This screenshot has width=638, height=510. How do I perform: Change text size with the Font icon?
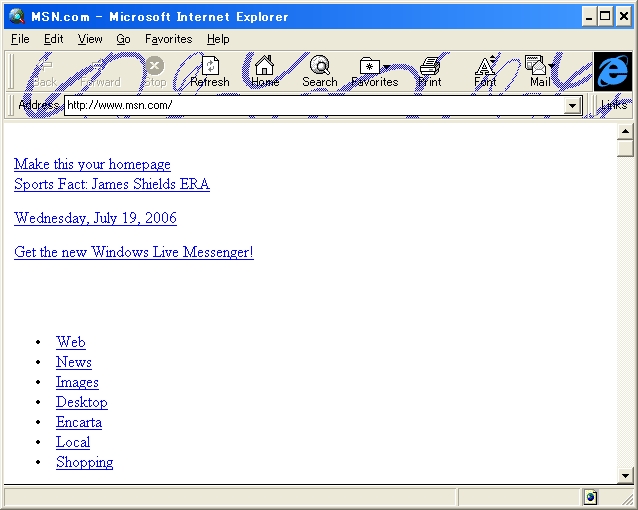pyautogui.click(x=485, y=72)
